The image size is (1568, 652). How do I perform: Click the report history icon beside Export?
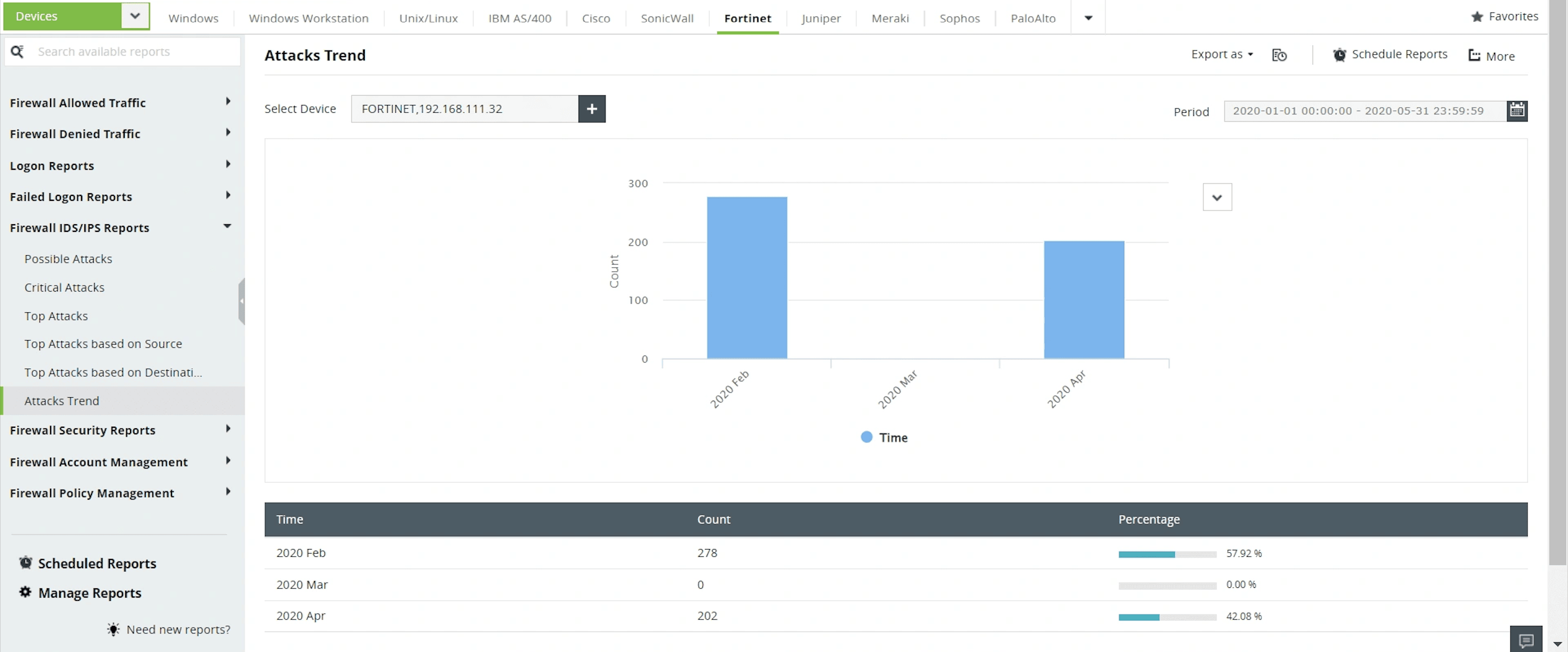(x=1279, y=56)
